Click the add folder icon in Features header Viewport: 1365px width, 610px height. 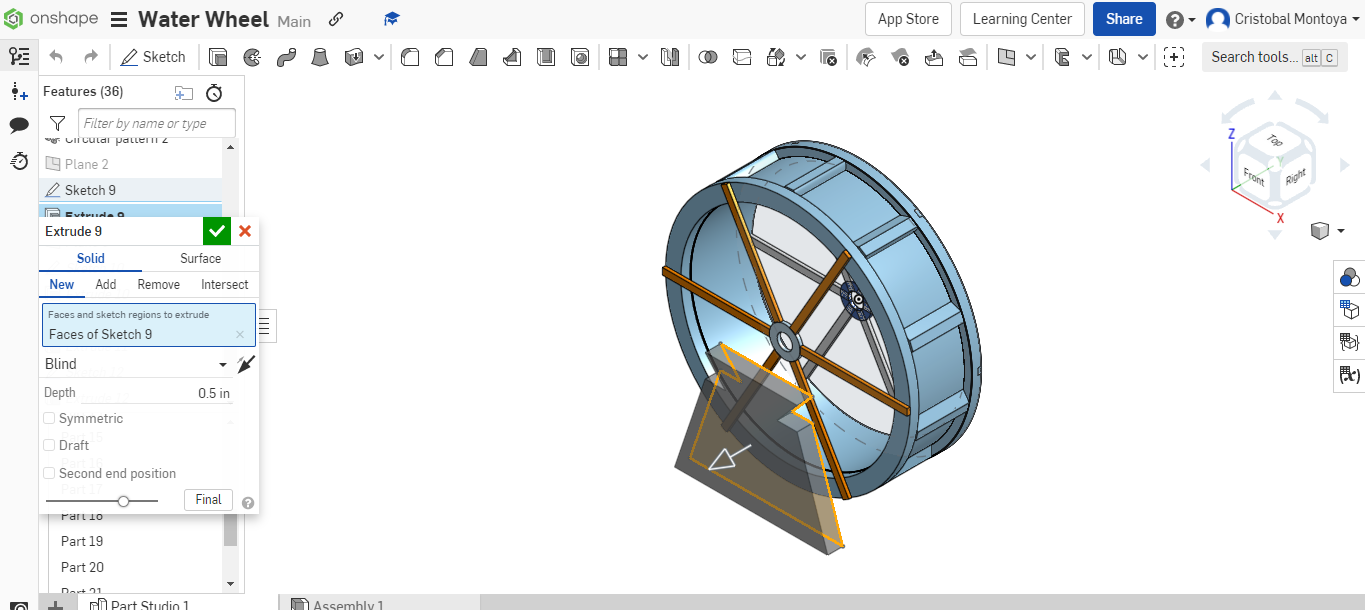click(183, 93)
